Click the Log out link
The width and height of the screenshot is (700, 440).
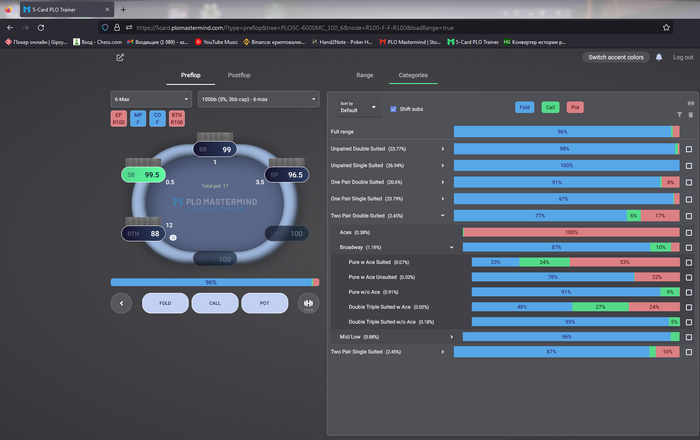683,57
